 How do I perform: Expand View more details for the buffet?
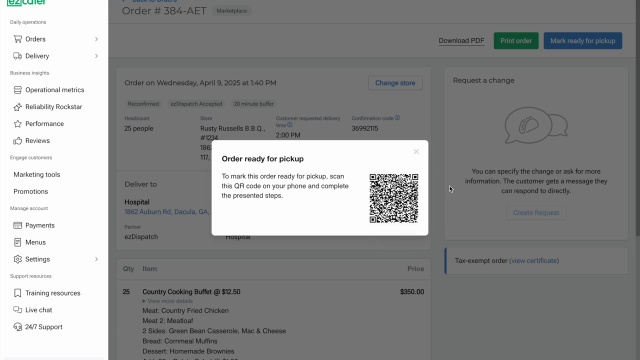[x=167, y=301]
